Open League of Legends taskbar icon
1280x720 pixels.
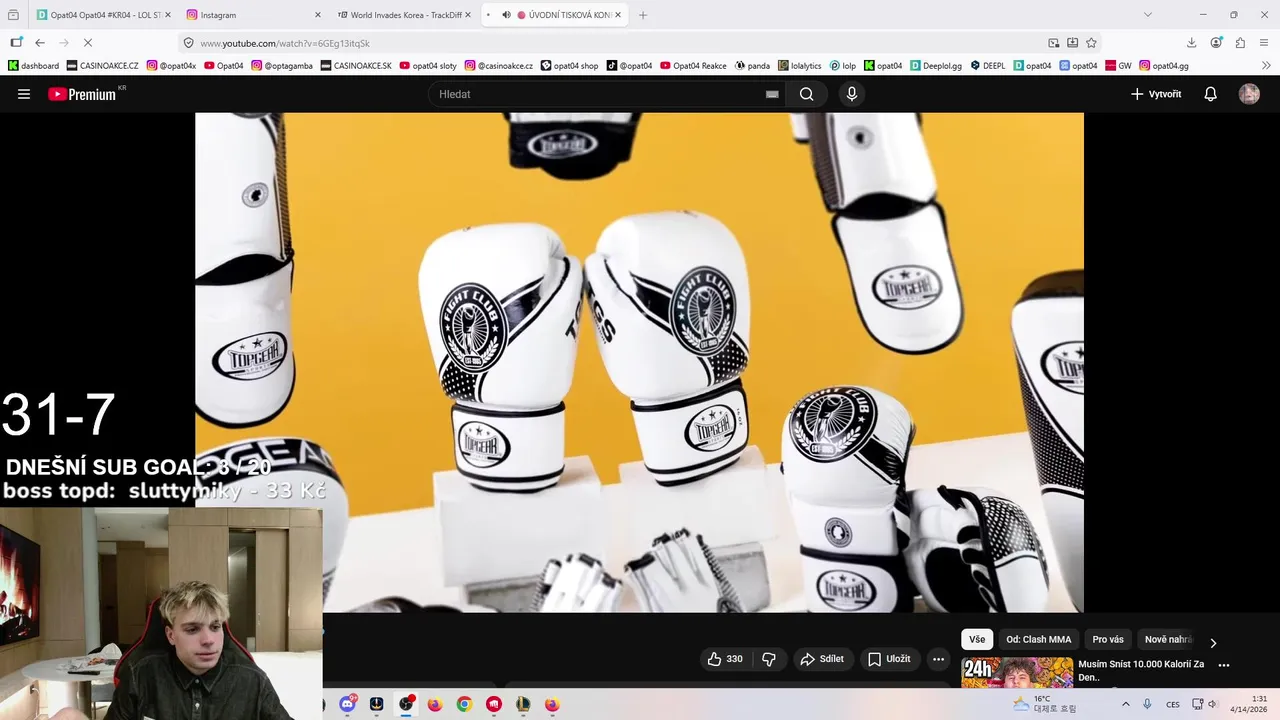(x=522, y=704)
